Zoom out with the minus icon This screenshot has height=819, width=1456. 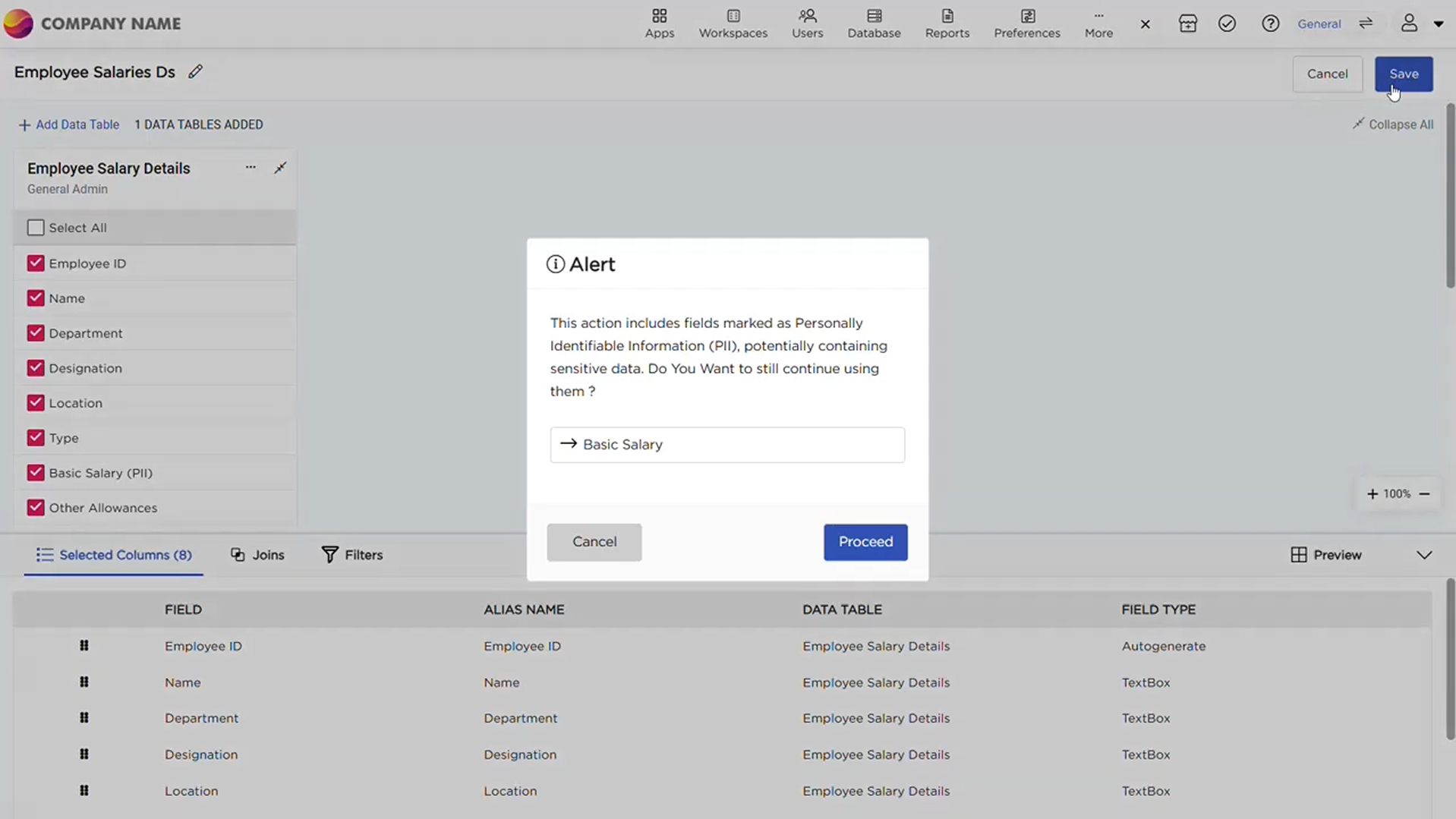1424,494
